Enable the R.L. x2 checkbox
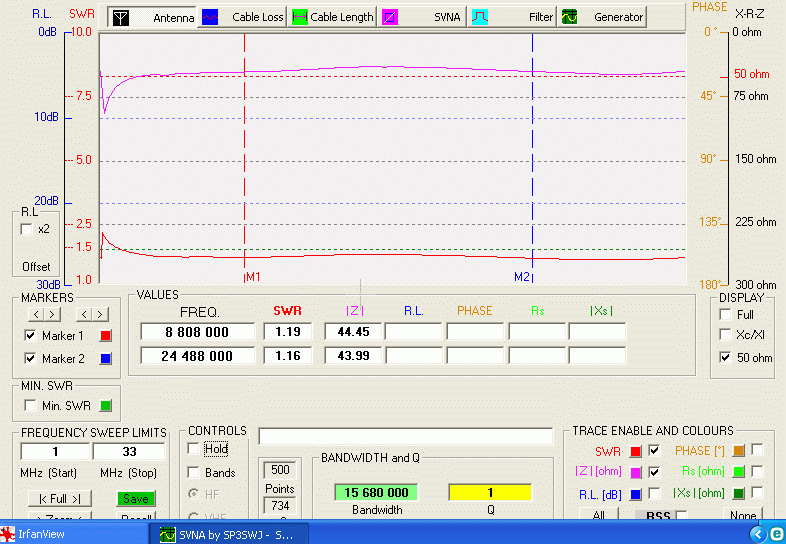Screen dimensions: 786x544 coord(27,229)
